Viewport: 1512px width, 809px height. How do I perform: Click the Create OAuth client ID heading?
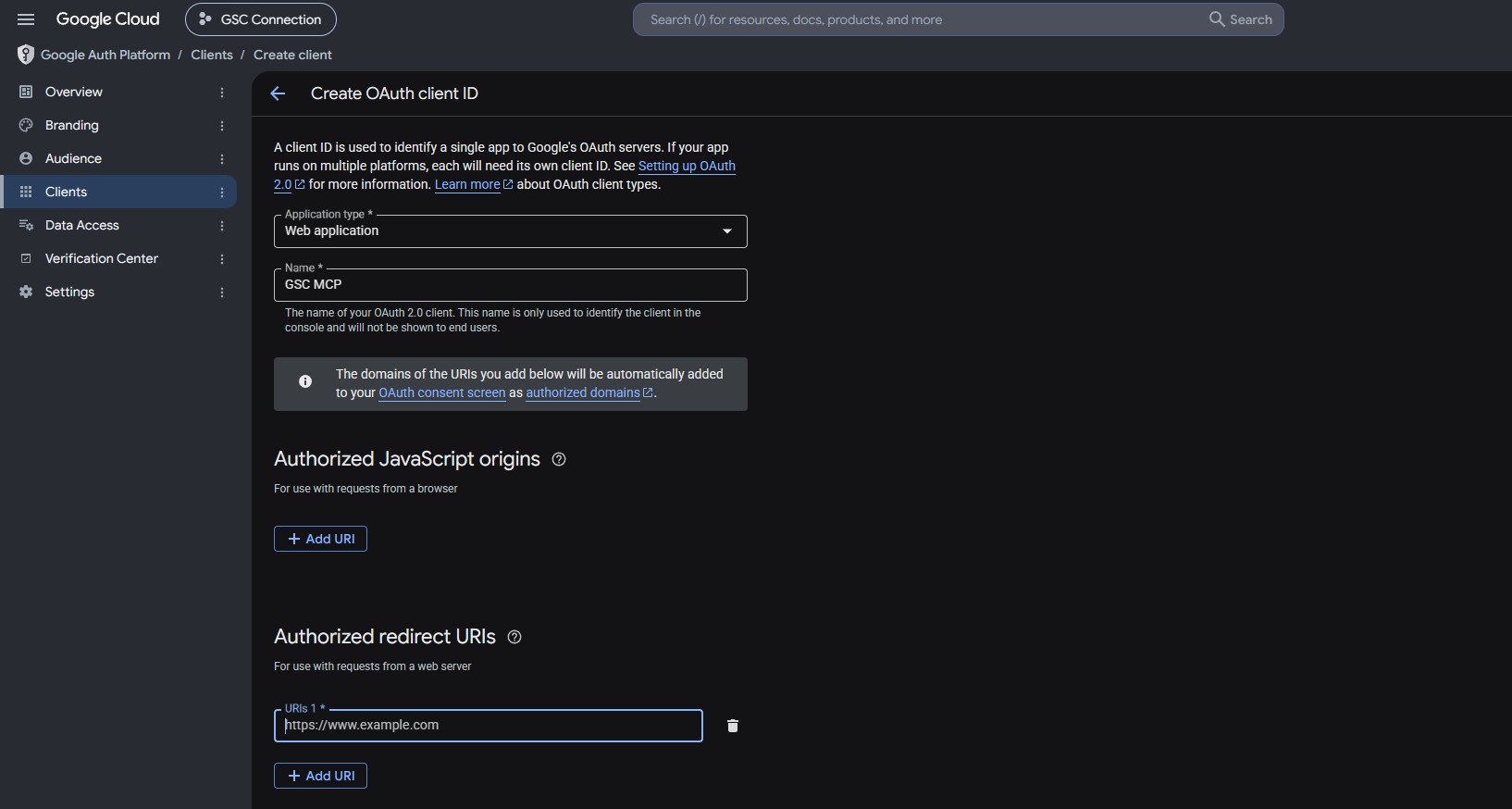(x=394, y=93)
